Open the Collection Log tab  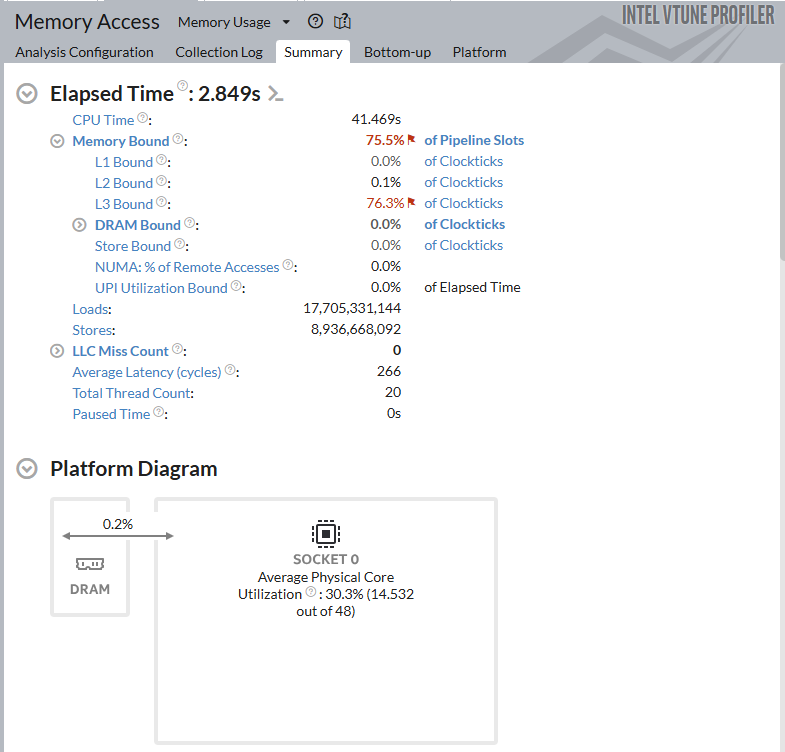point(219,52)
